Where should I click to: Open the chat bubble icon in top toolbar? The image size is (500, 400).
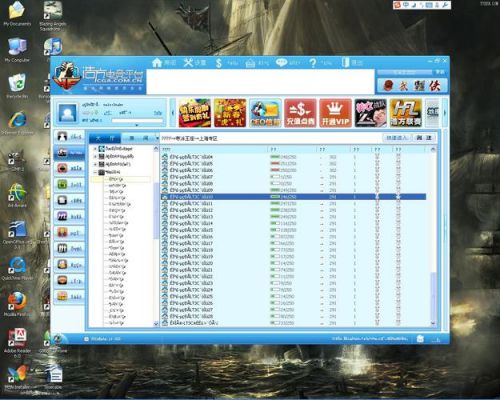tap(281, 62)
